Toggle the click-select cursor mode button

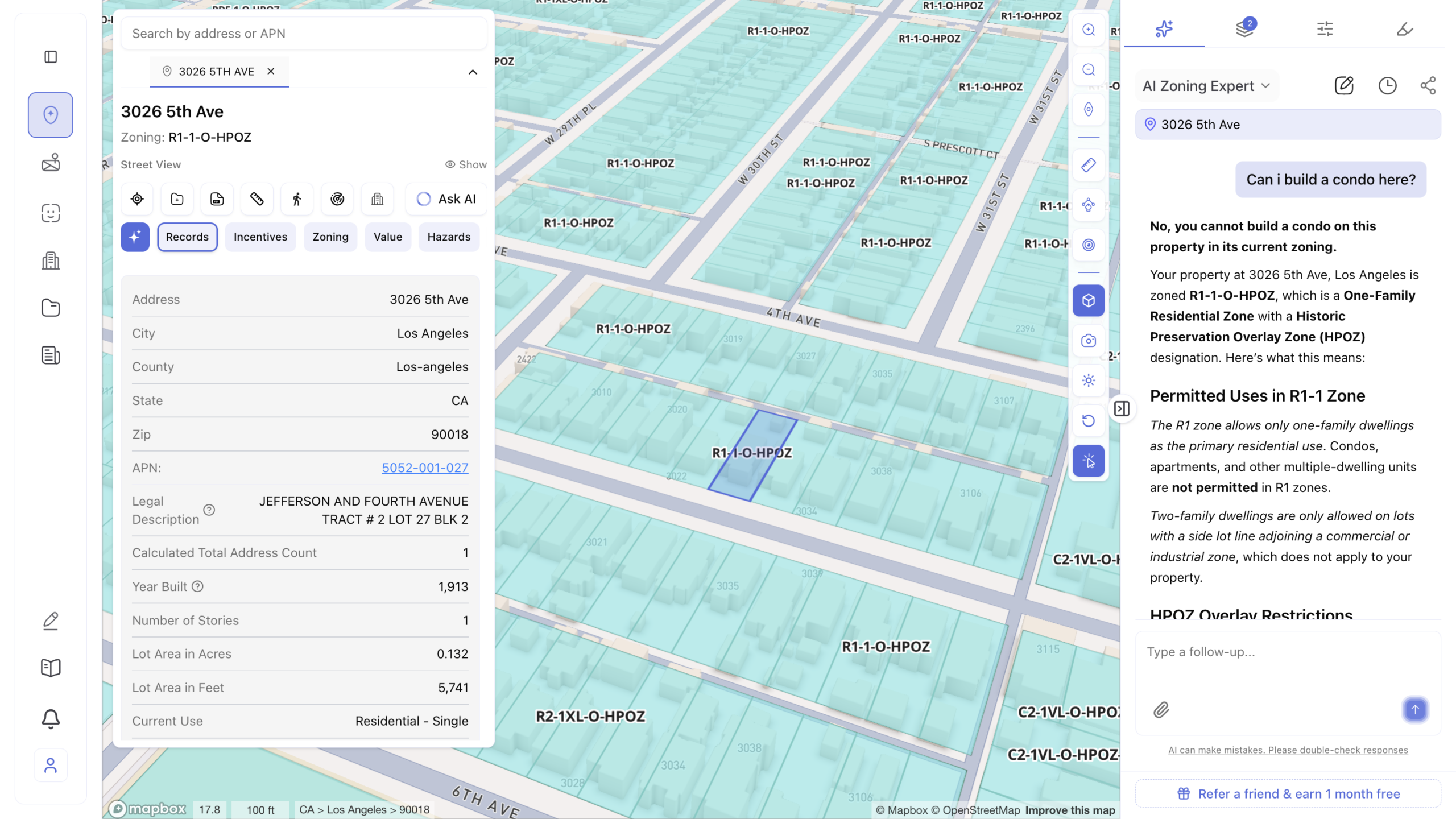coord(1088,461)
